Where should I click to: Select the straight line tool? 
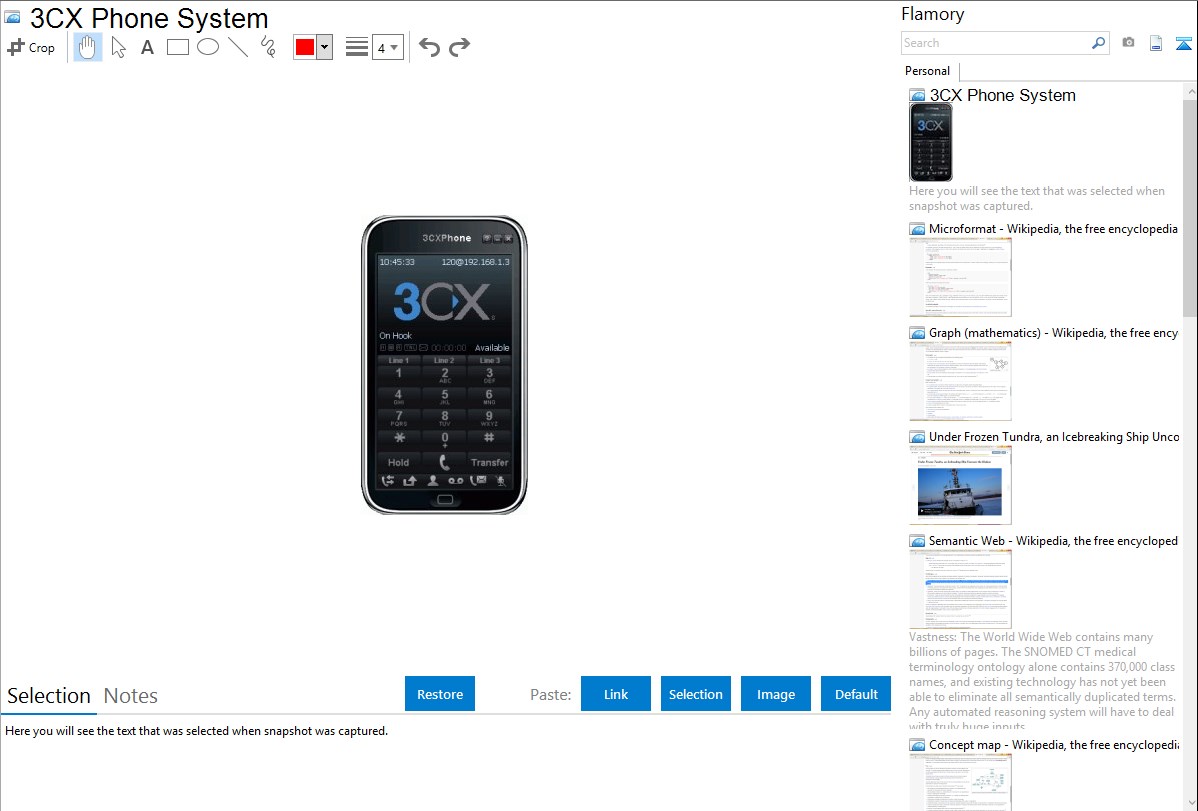click(x=238, y=47)
